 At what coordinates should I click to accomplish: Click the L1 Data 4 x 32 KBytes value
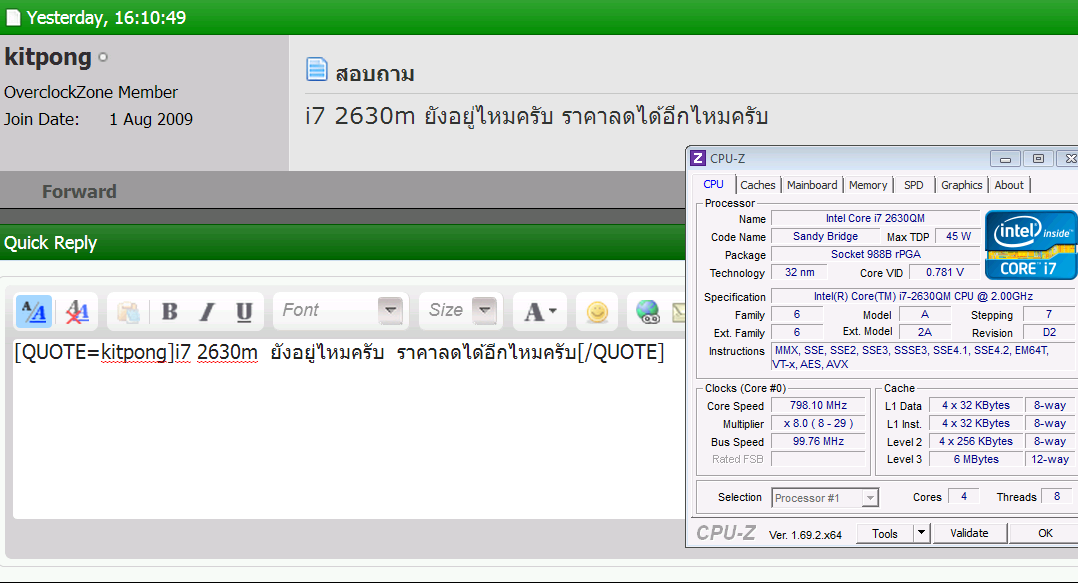coord(976,405)
